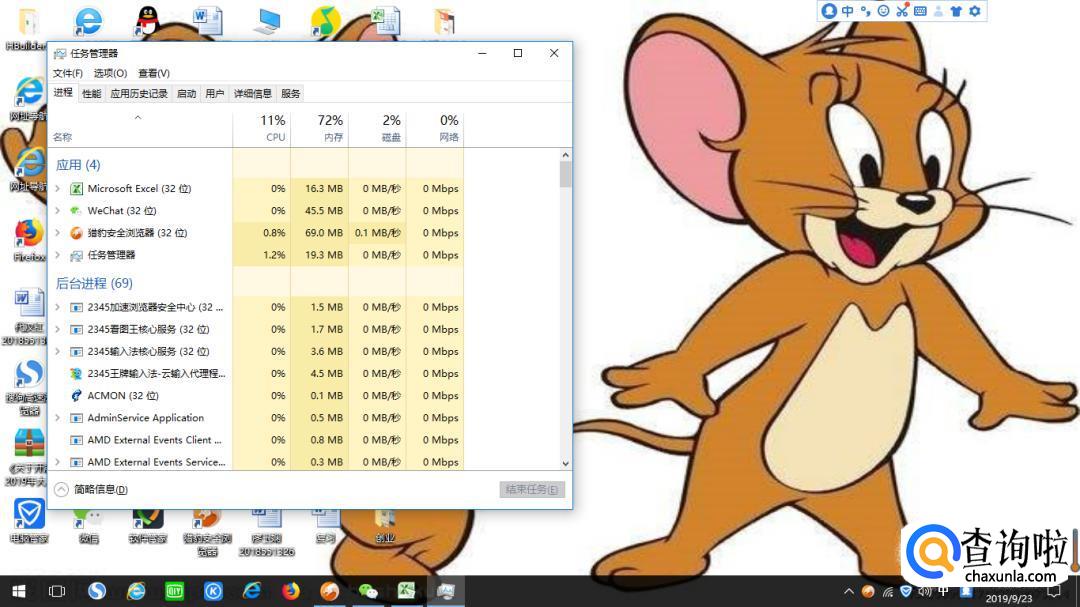Expand the AdminService Application process
This screenshot has width=1080, height=607.
click(x=58, y=418)
